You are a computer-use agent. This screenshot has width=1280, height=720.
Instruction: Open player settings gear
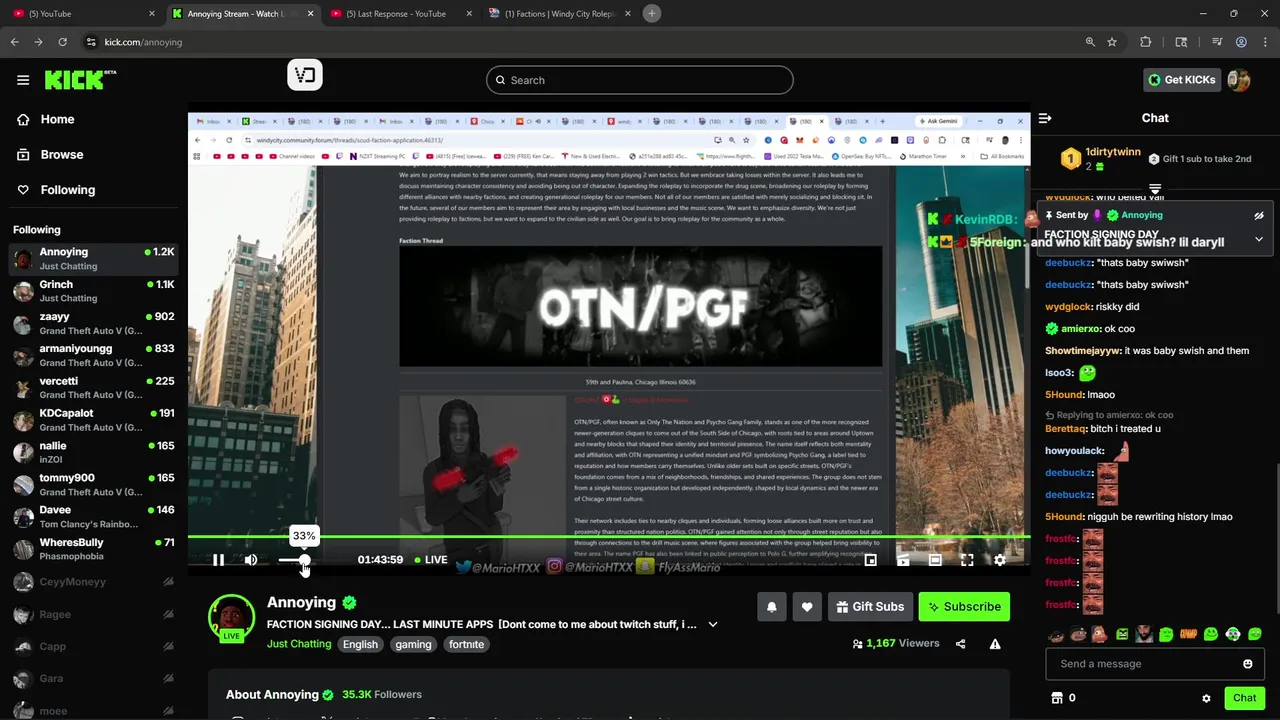point(999,560)
